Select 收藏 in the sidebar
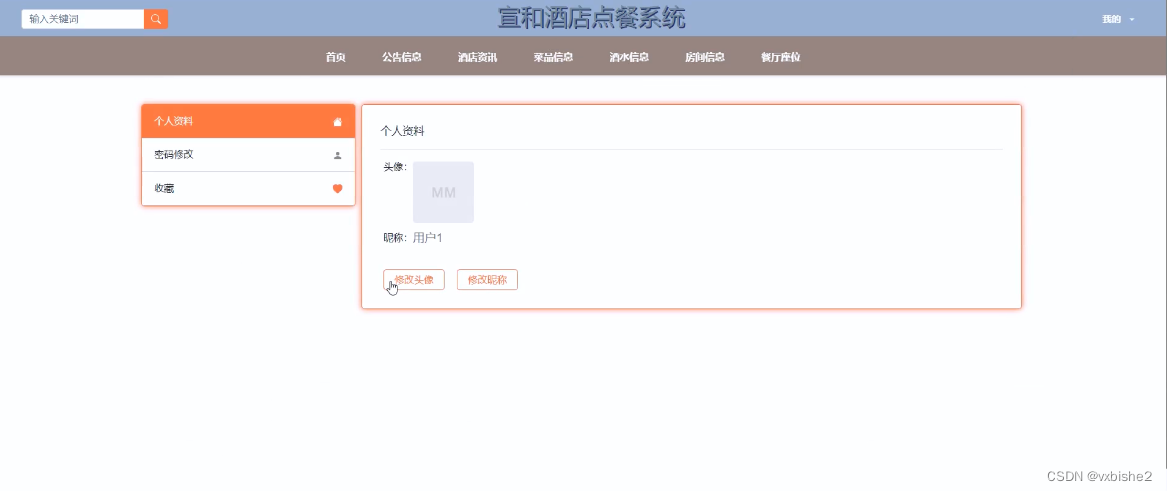 (248, 189)
